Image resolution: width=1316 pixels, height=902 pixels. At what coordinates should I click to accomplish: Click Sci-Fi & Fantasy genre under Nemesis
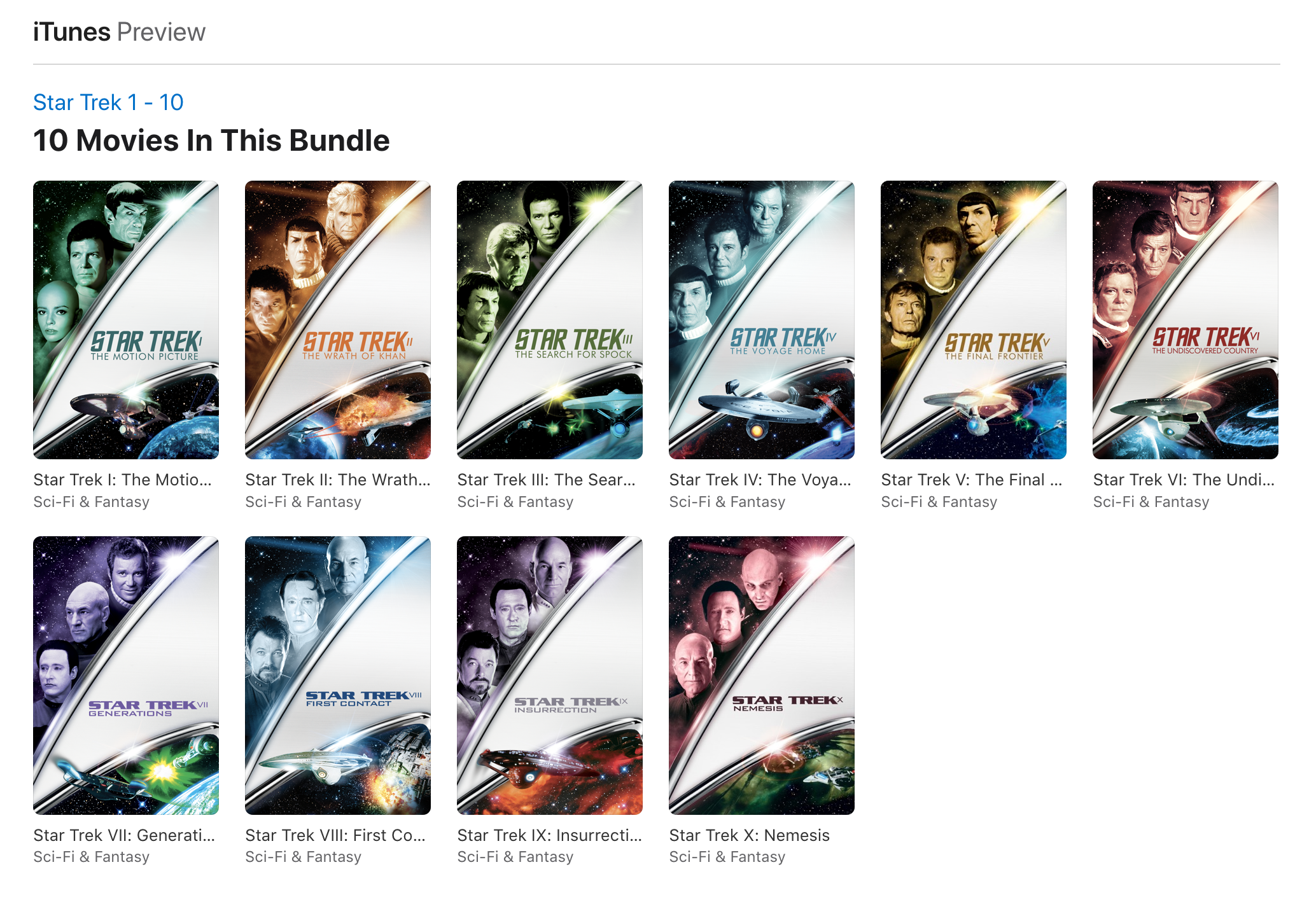[x=727, y=857]
